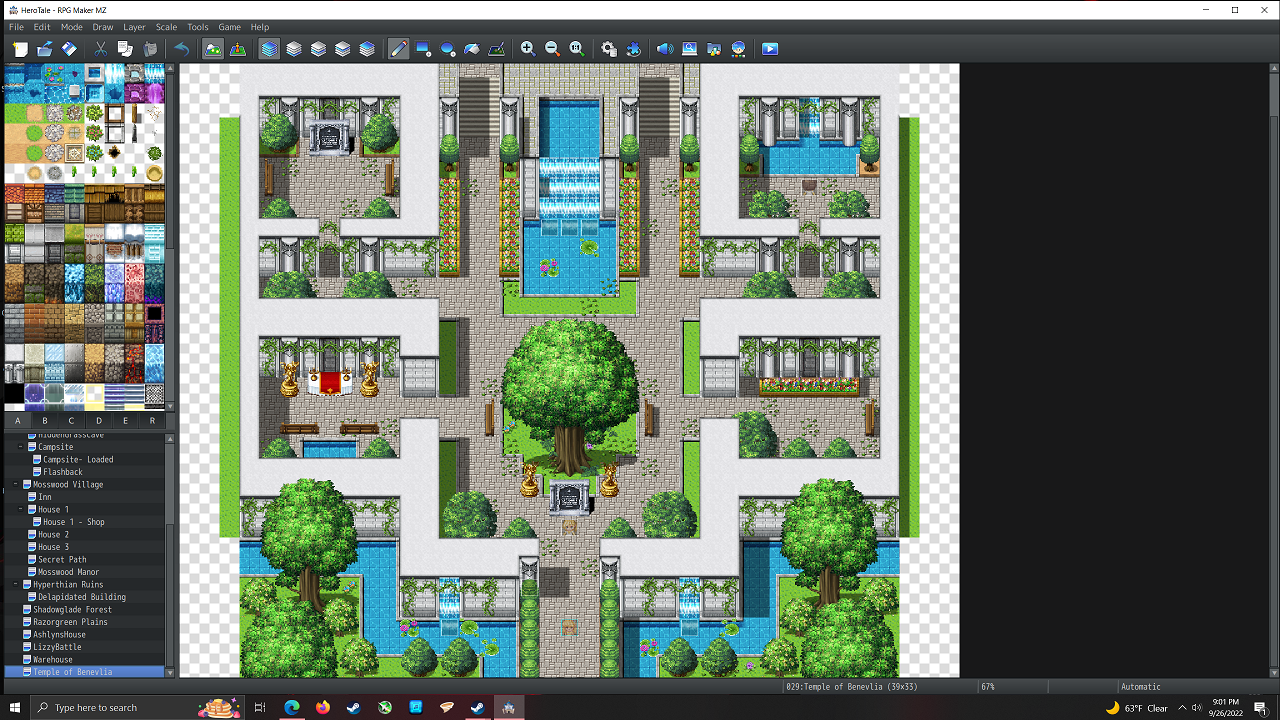1280x720 pixels.
Task: Select Layer 3 in the toolbar
Action: pos(343,49)
